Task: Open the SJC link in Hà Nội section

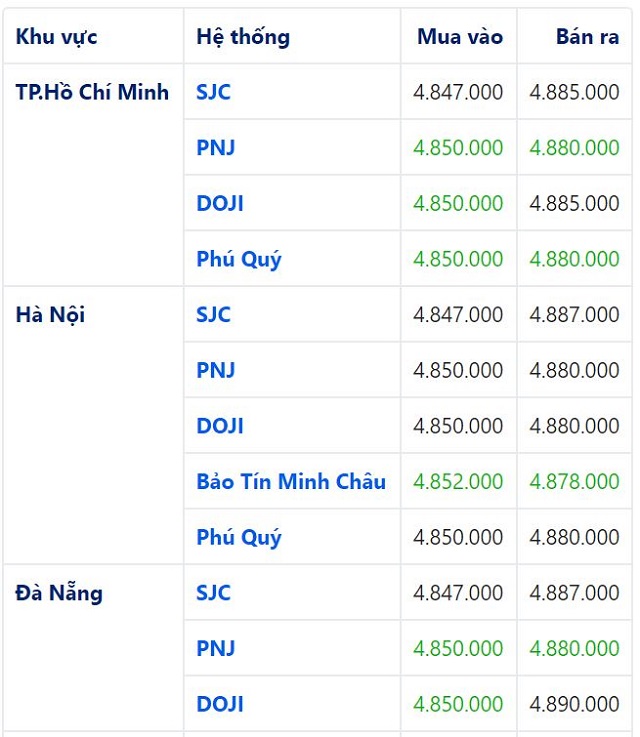Action: click(x=213, y=314)
